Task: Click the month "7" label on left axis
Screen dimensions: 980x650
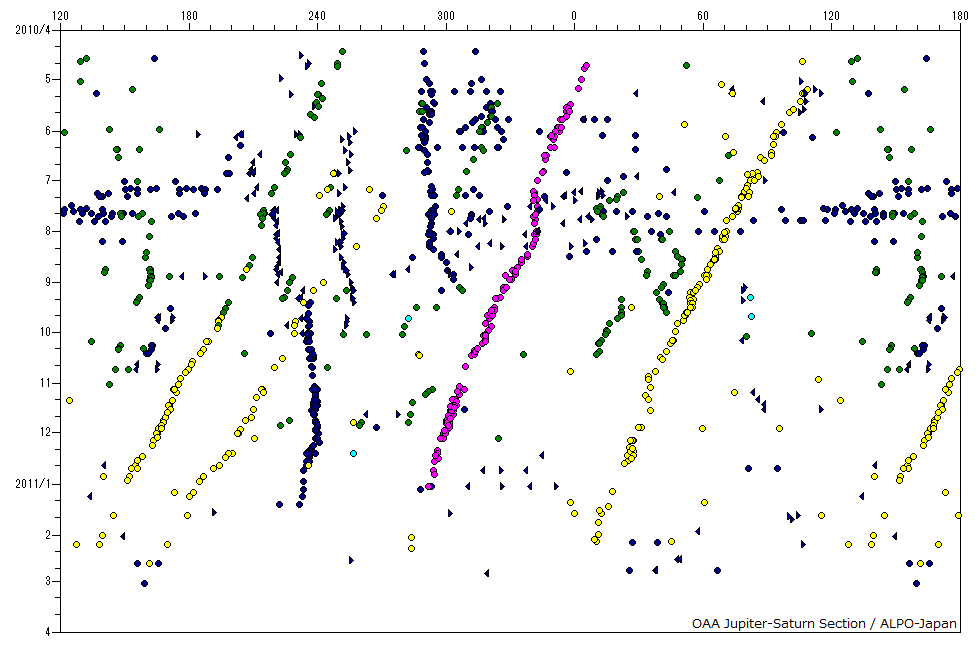Action: 48,181
